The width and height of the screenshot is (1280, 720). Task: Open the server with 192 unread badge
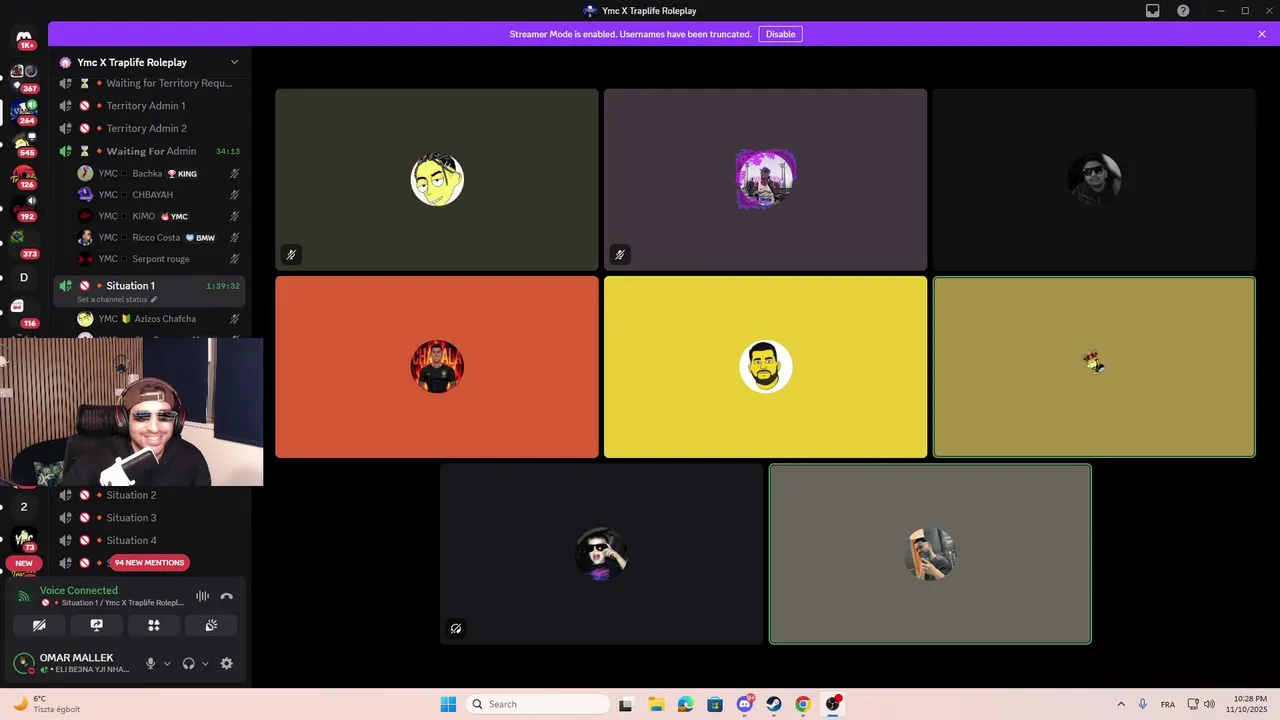[24, 208]
